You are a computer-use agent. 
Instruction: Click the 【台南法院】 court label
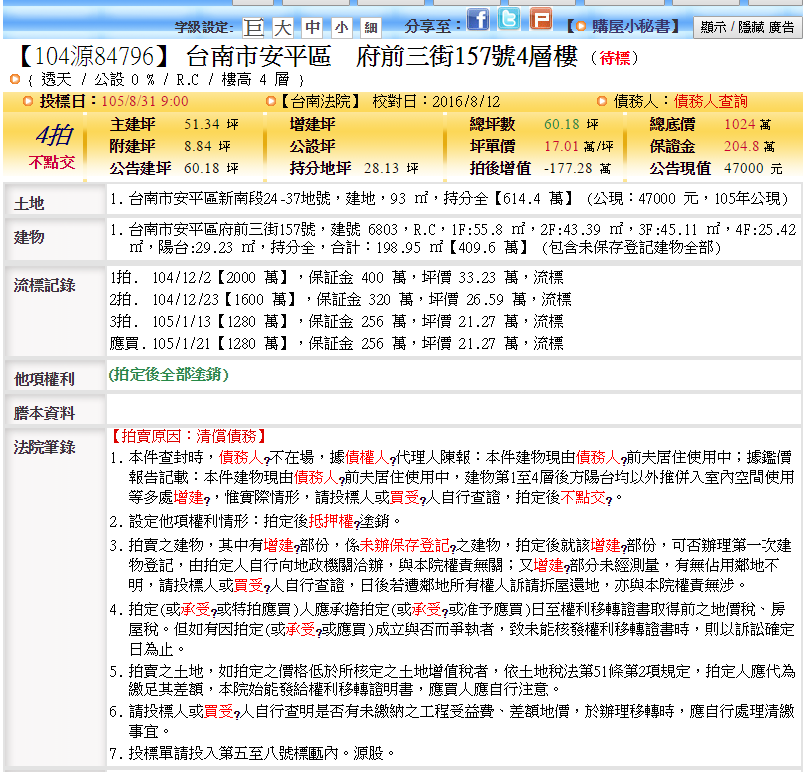pyautogui.click(x=320, y=101)
